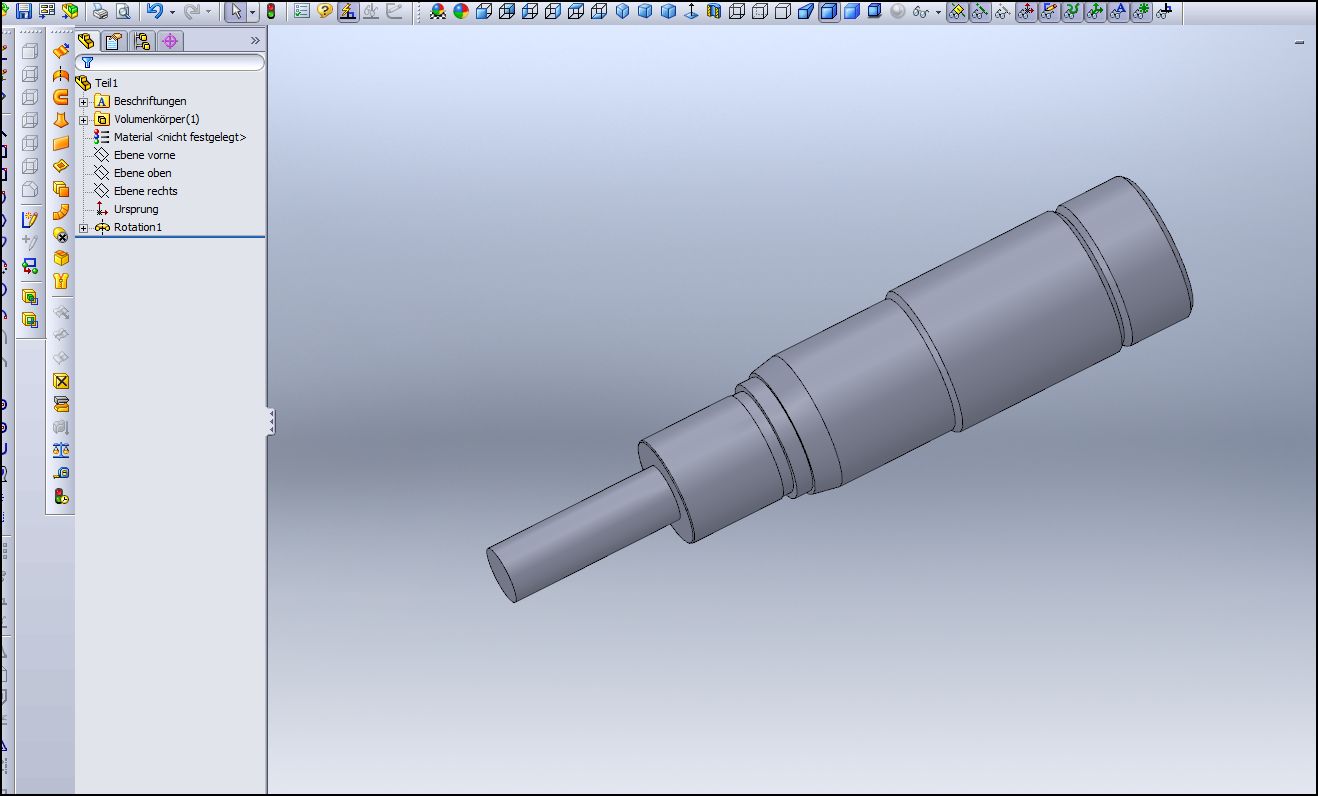This screenshot has width=1318, height=796.
Task: Toggle the glasses icon with the pencil
Action: coord(1049,12)
